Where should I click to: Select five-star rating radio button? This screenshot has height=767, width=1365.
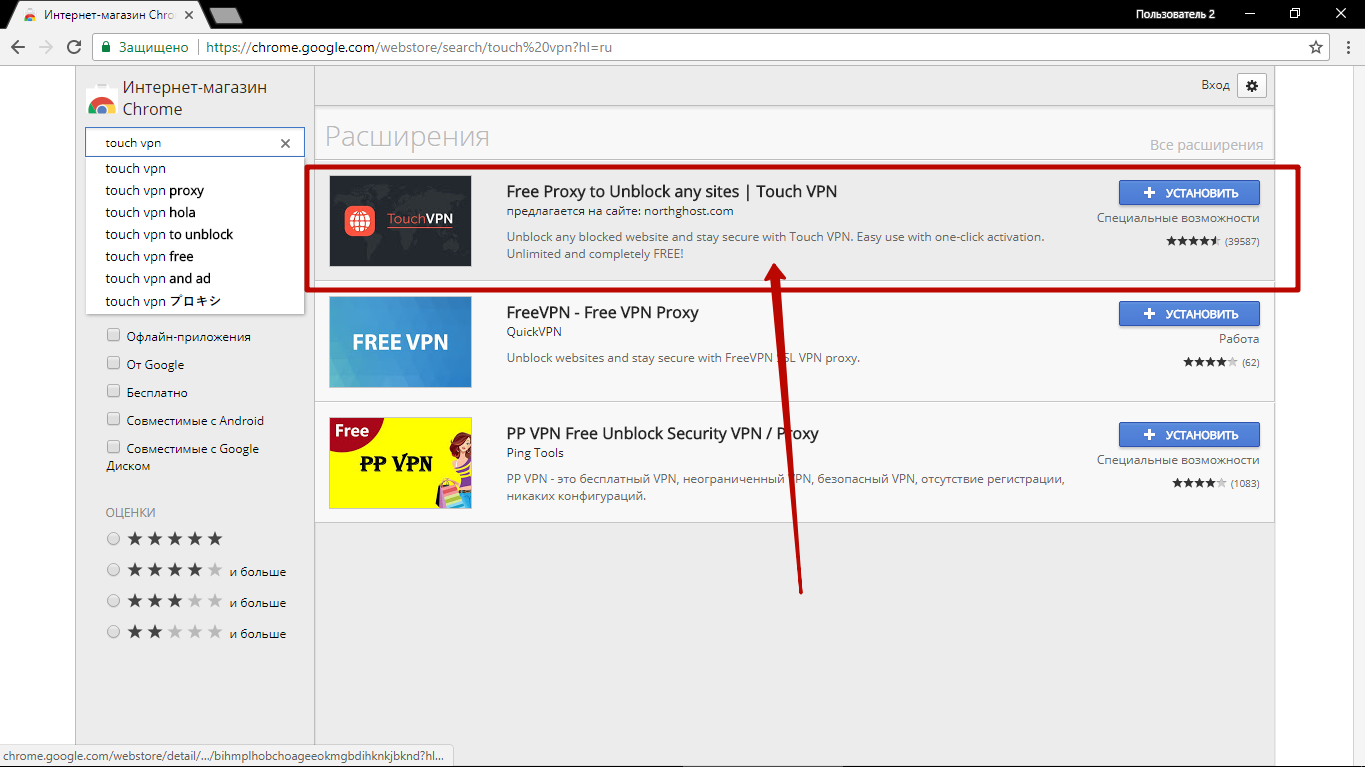[x=113, y=539]
